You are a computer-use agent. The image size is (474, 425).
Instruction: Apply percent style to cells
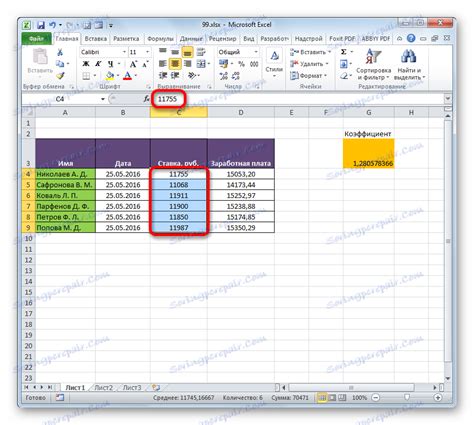pyautogui.click(x=241, y=64)
